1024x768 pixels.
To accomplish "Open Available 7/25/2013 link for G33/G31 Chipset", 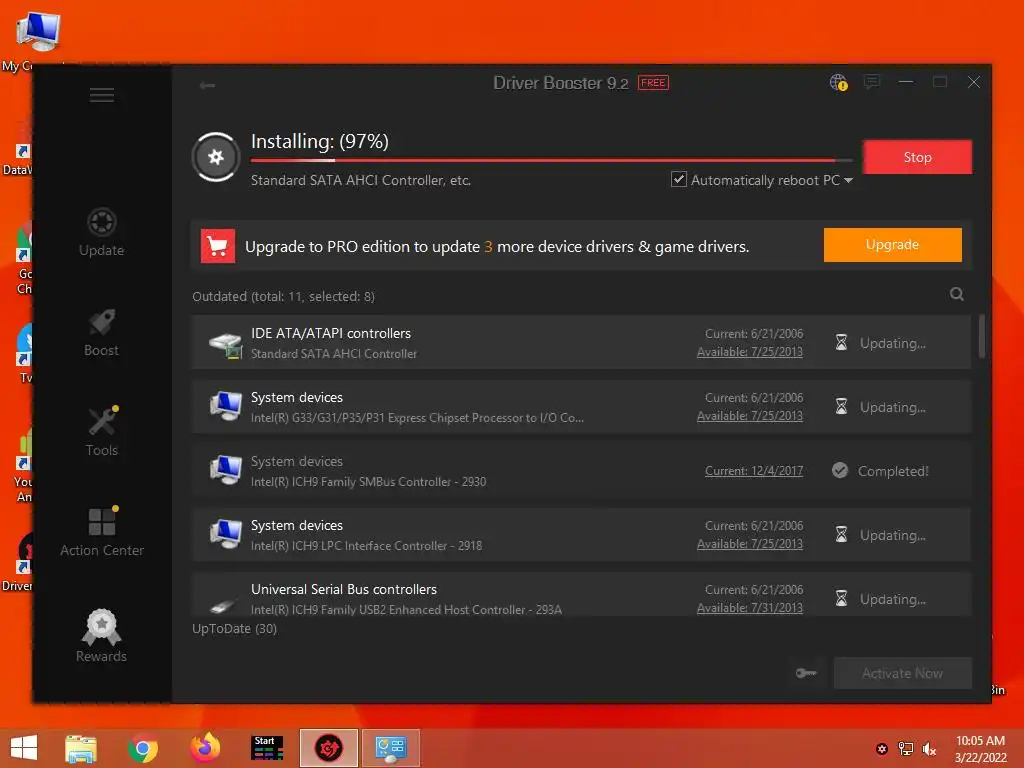I will (750, 416).
